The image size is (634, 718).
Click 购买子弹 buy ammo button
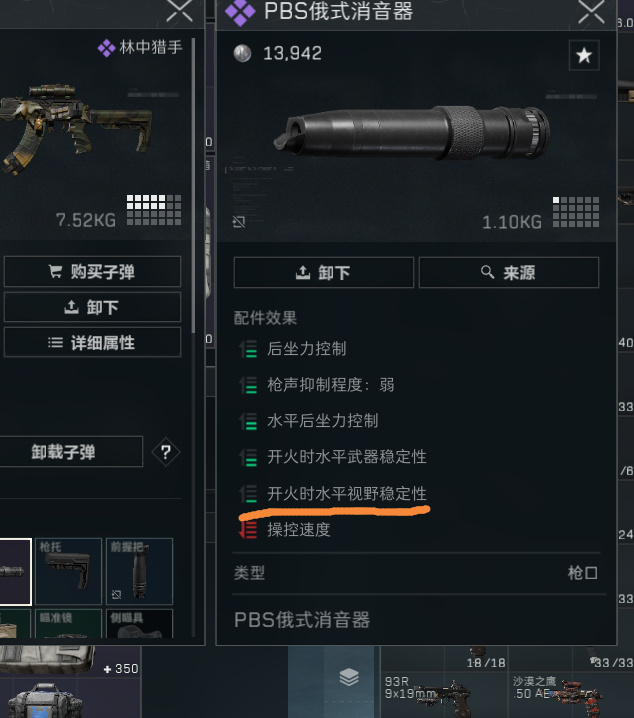[x=92, y=272]
